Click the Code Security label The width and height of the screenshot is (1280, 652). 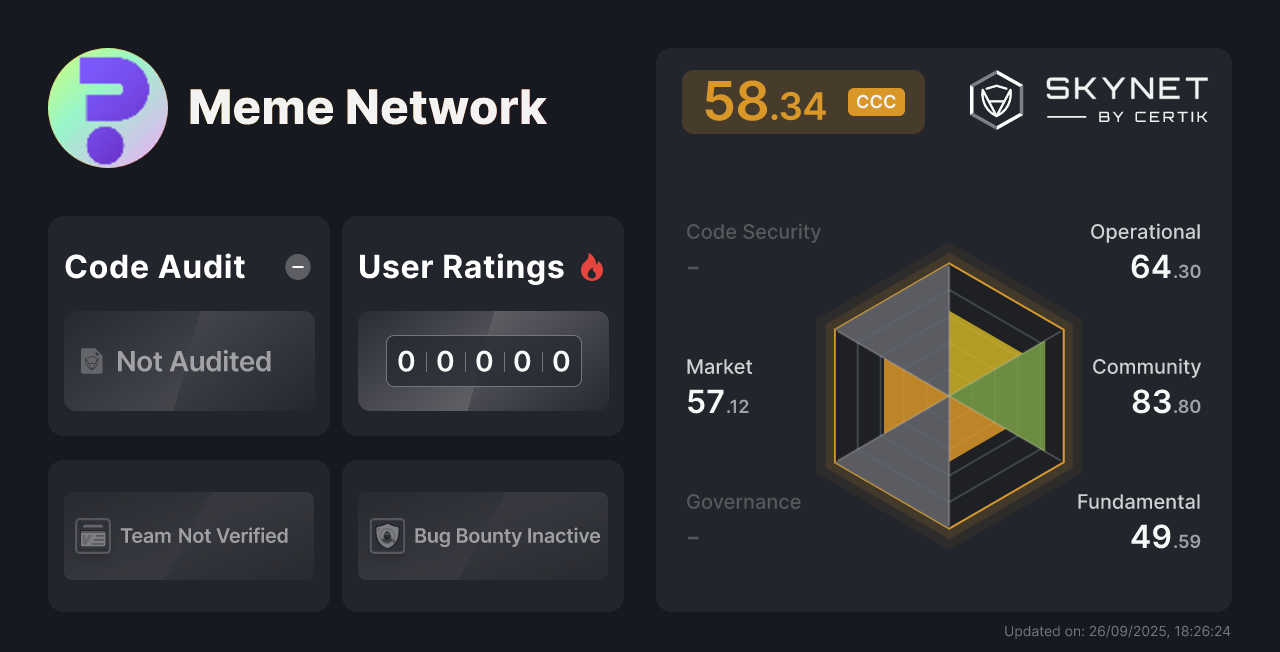pyautogui.click(x=753, y=232)
